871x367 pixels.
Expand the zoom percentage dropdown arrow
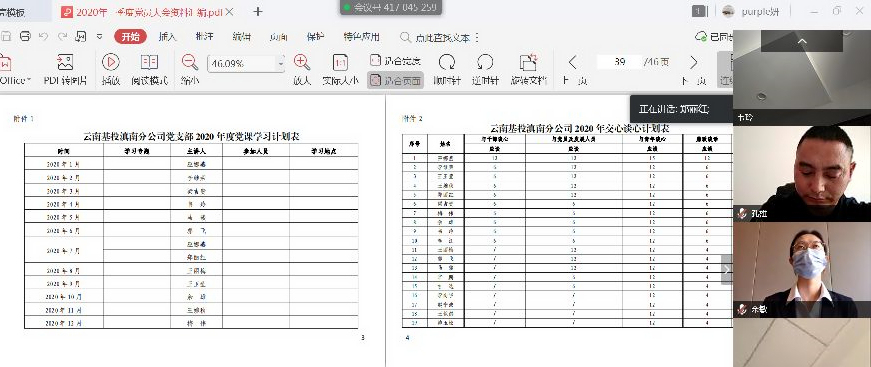pos(281,64)
